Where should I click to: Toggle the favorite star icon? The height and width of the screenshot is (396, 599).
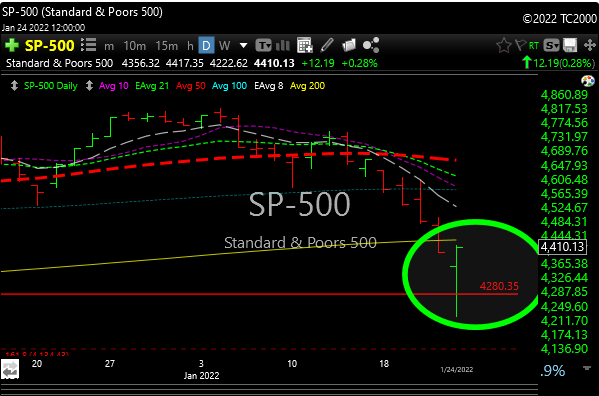[x=503, y=45]
